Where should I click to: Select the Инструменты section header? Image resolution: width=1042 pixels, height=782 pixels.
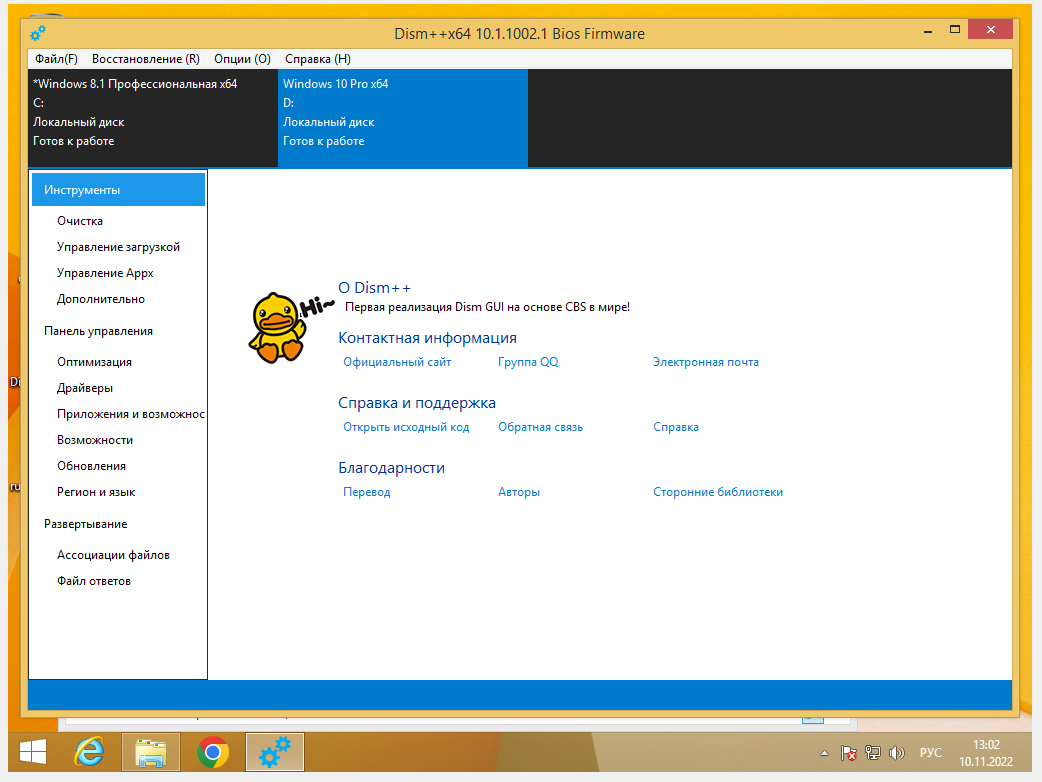pos(118,190)
